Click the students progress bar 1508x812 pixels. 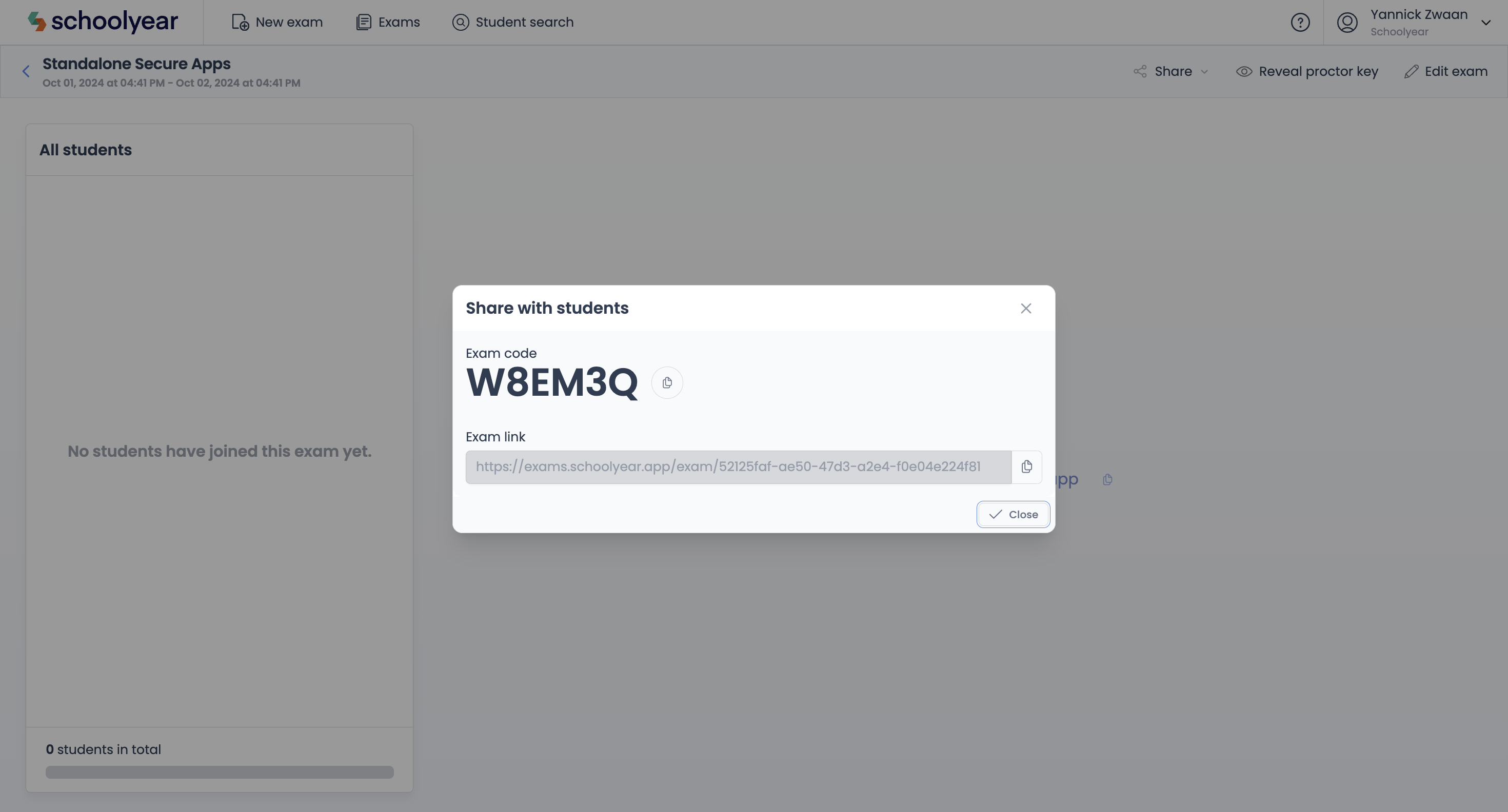click(x=220, y=772)
